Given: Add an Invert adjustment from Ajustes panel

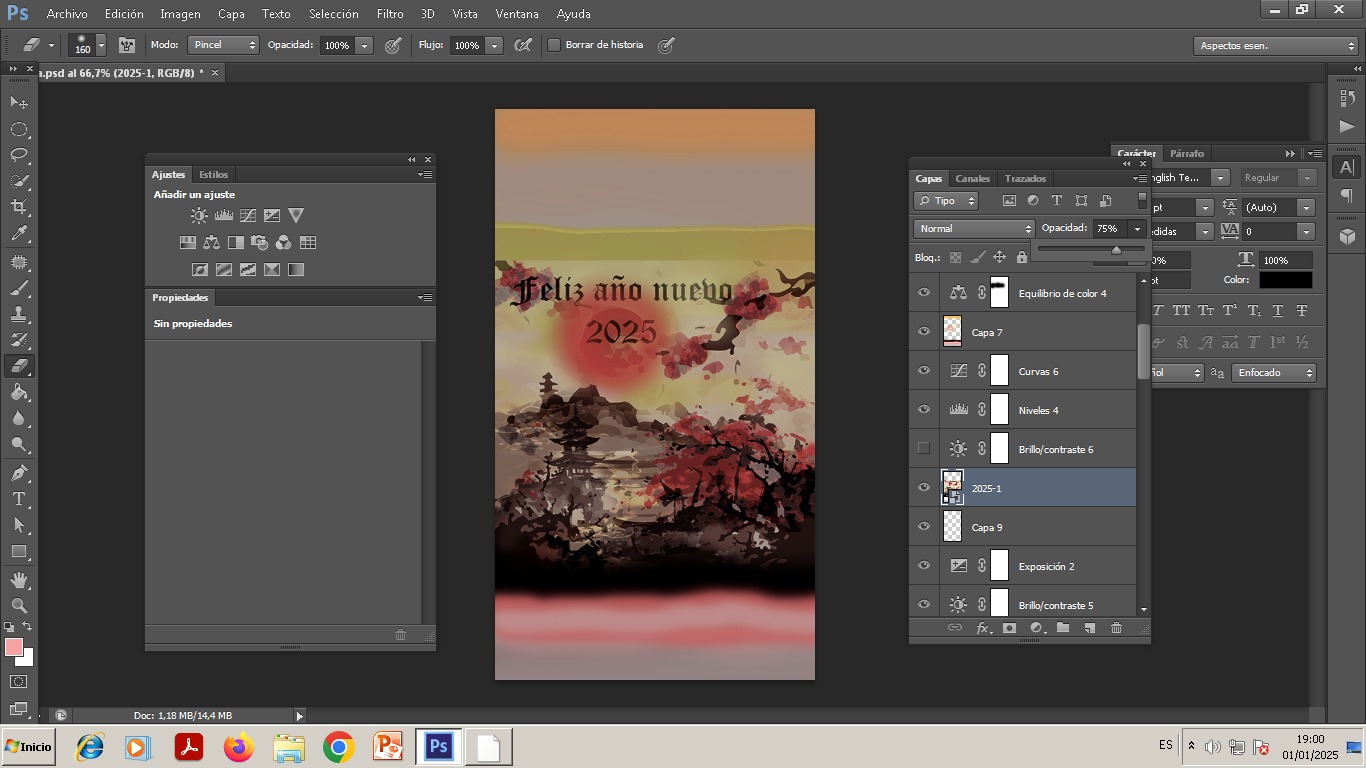Looking at the screenshot, I should click(200, 269).
